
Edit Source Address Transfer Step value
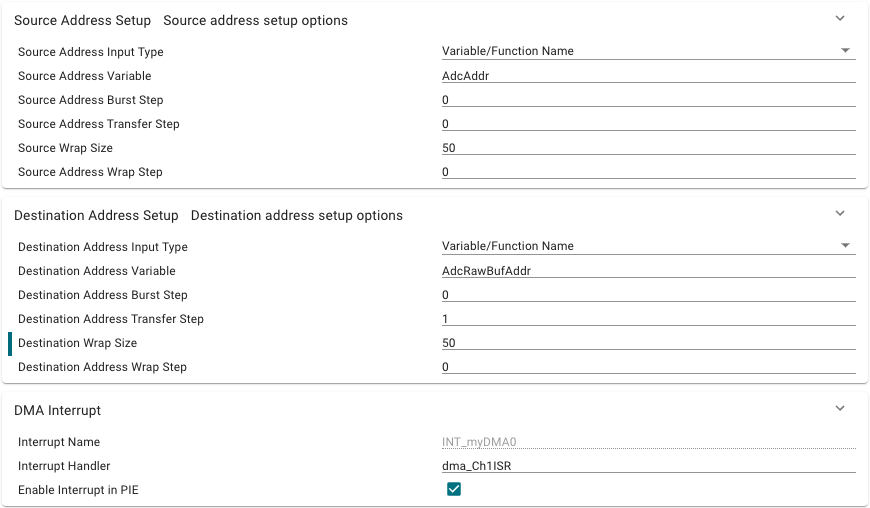click(648, 123)
